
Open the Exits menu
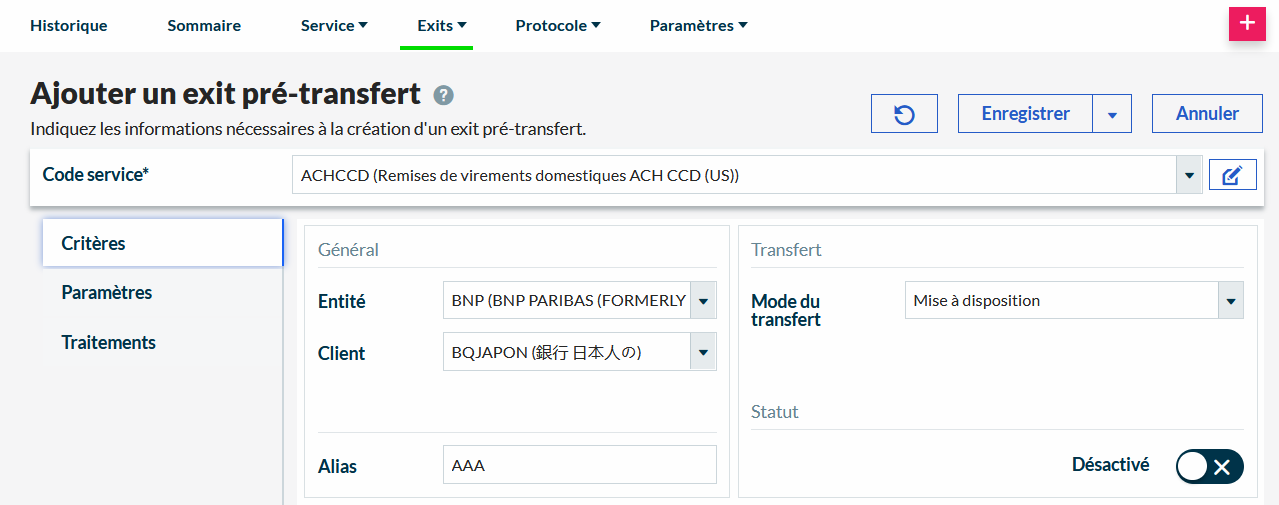point(442,25)
